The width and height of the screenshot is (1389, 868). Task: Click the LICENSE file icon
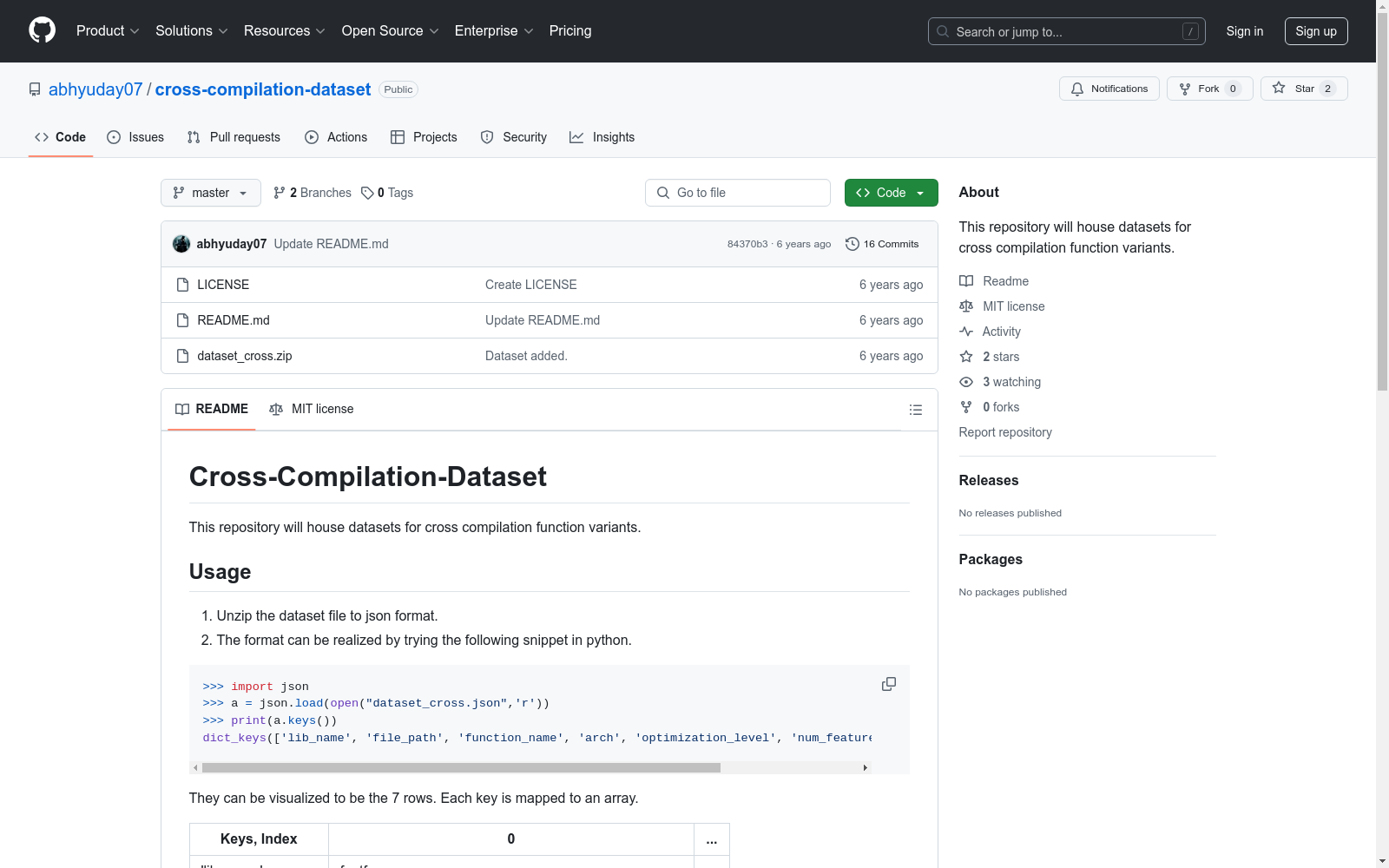pos(182,285)
